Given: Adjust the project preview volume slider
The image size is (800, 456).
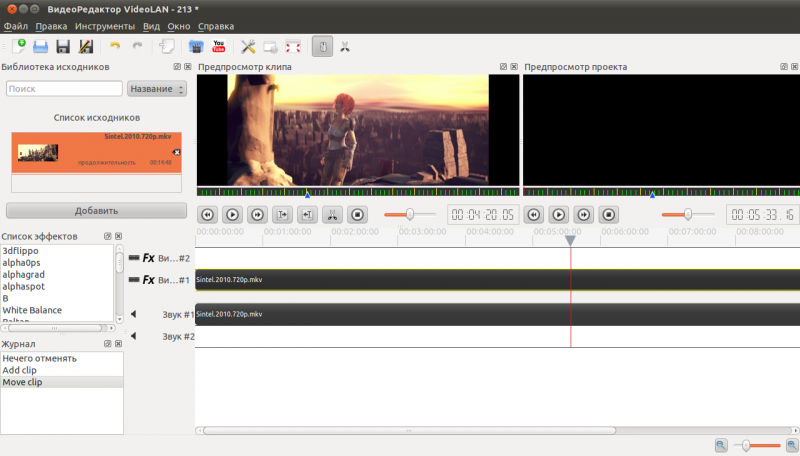Looking at the screenshot, I should click(688, 214).
